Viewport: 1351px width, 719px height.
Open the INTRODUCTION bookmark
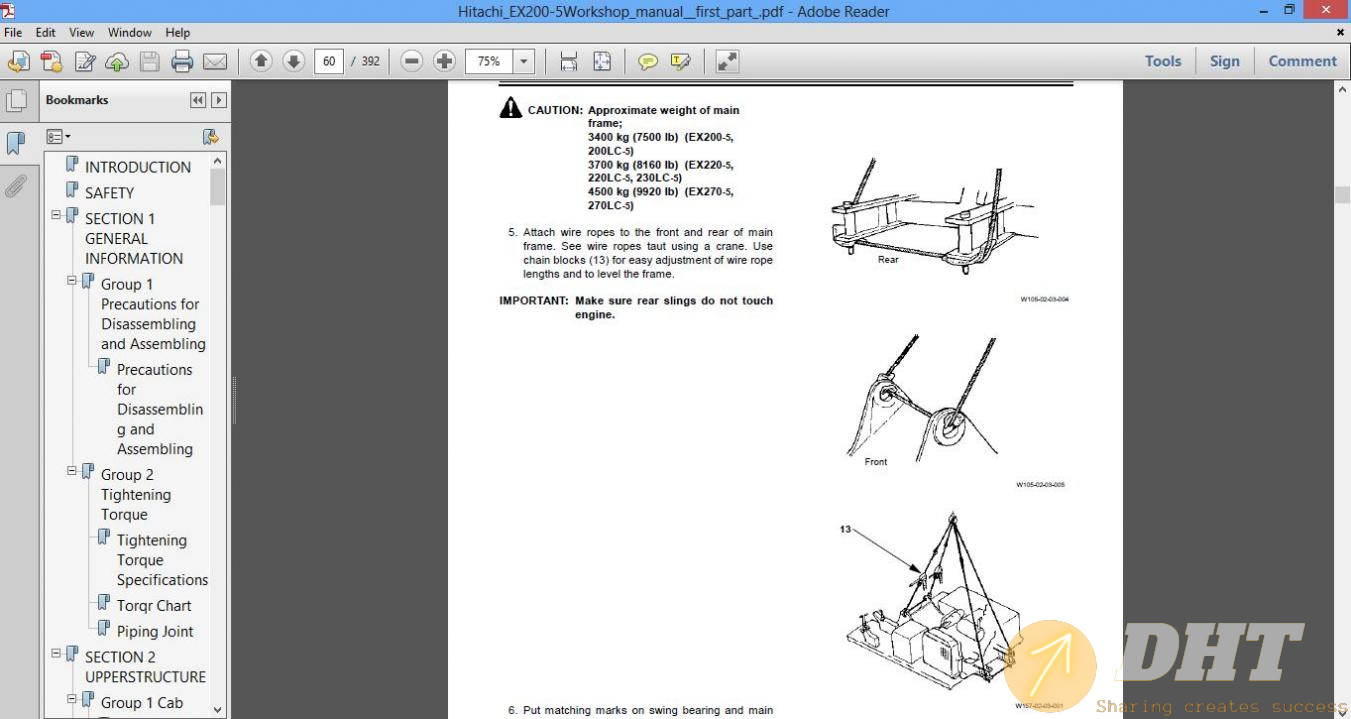(138, 167)
